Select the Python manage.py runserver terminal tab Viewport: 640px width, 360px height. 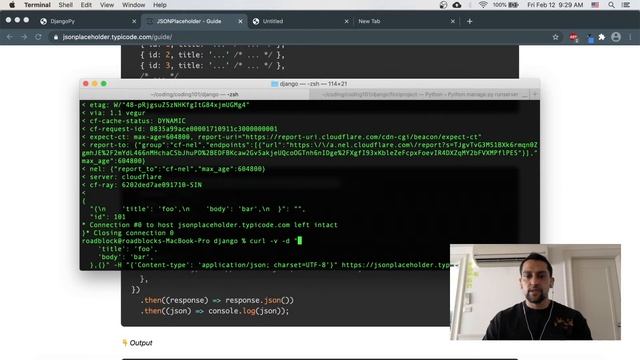(420, 94)
